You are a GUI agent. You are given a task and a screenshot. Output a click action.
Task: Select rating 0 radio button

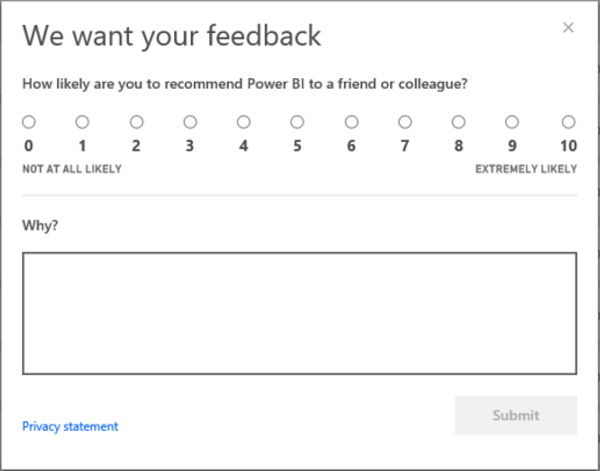pyautogui.click(x=28, y=122)
